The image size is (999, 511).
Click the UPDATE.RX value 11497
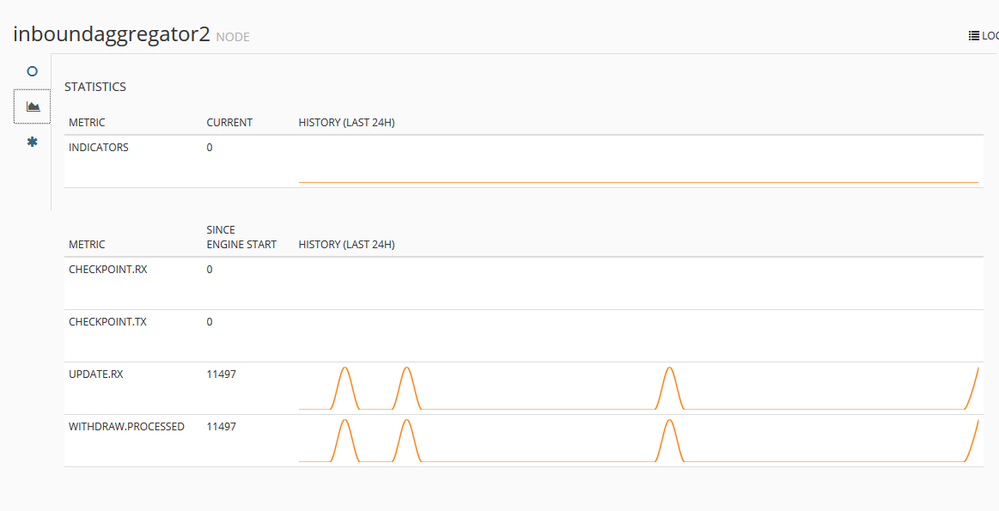tap(221, 374)
